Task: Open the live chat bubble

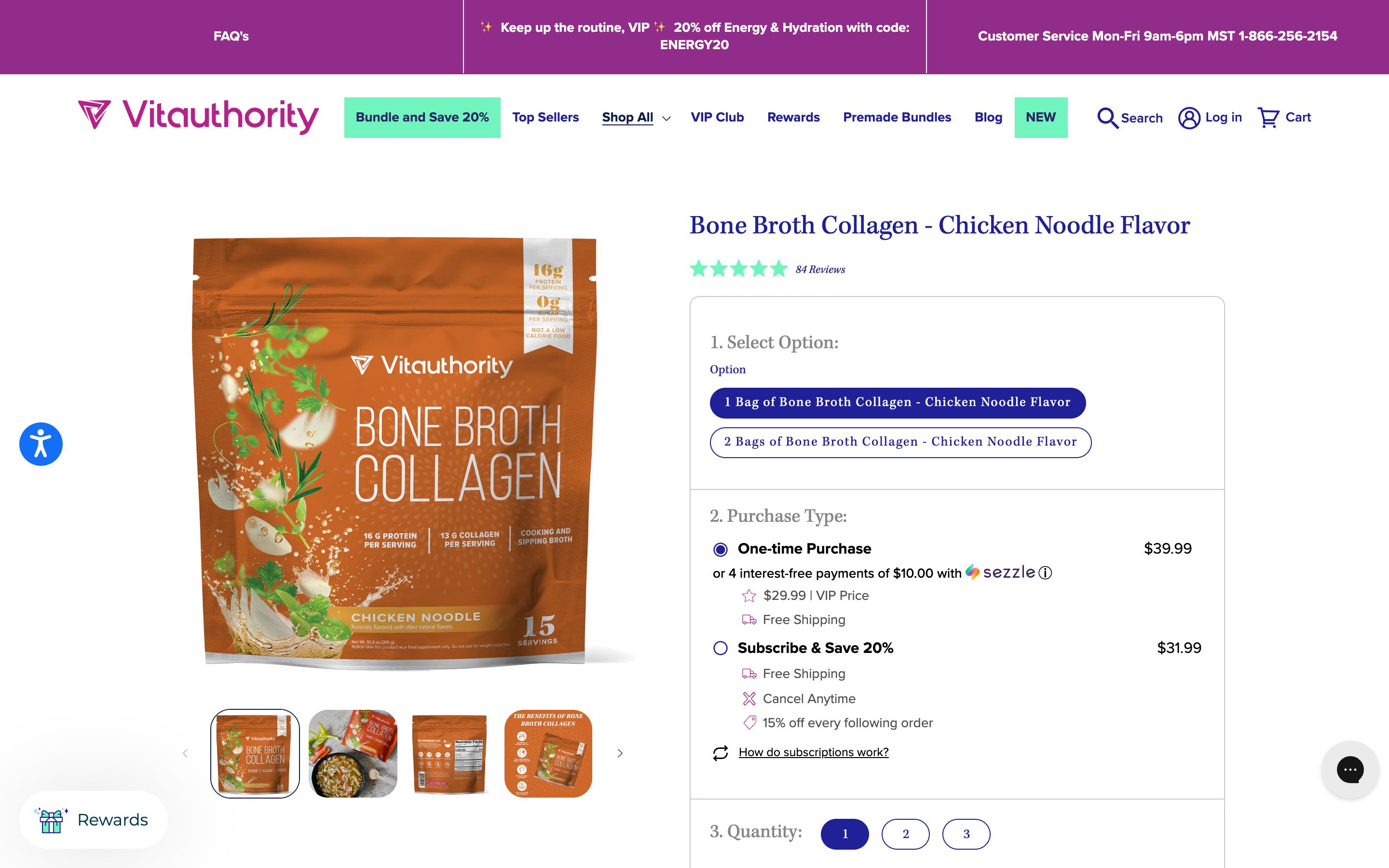Action: pos(1349,770)
